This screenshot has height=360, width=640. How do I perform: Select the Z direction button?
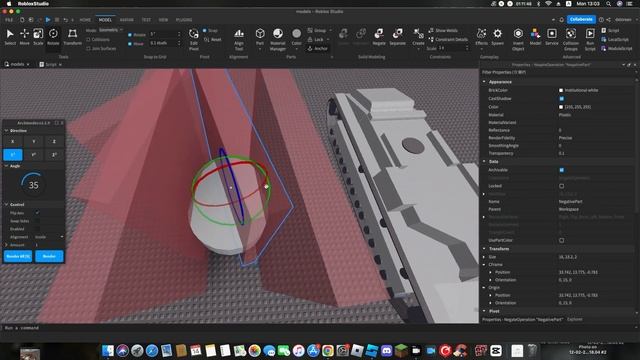point(54,141)
